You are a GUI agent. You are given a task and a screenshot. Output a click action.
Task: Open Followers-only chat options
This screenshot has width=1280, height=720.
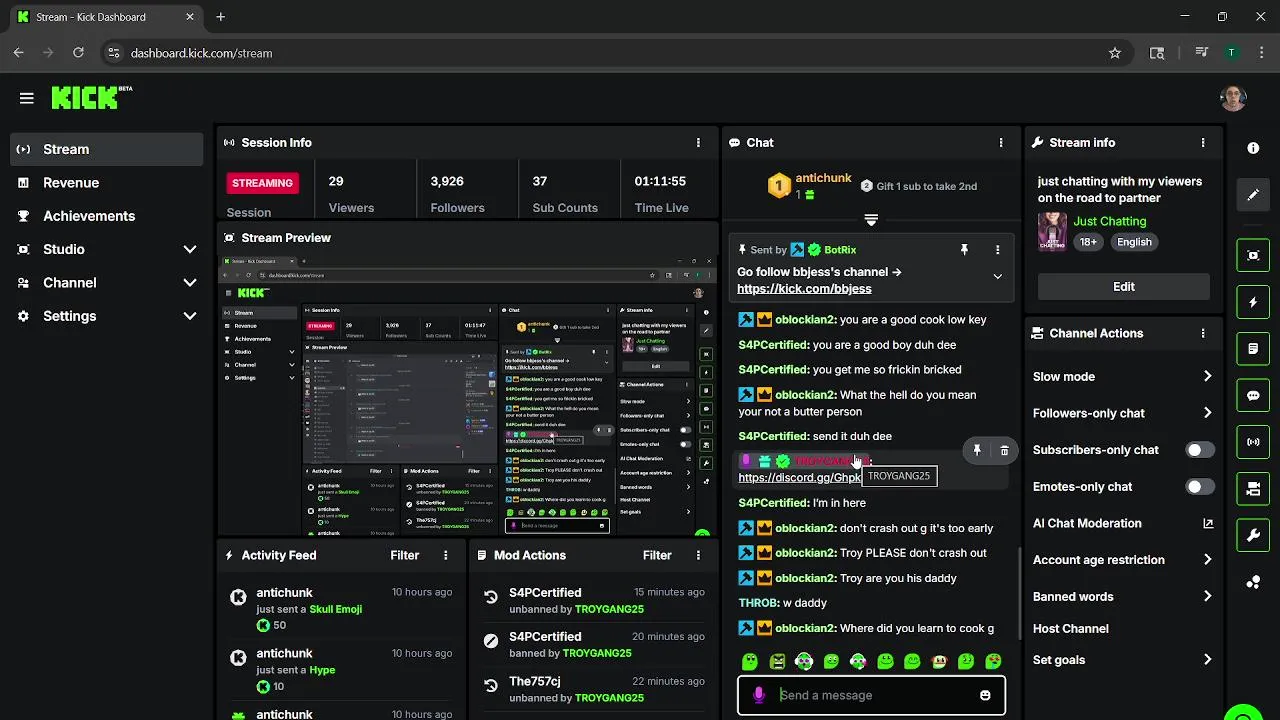point(1123,413)
